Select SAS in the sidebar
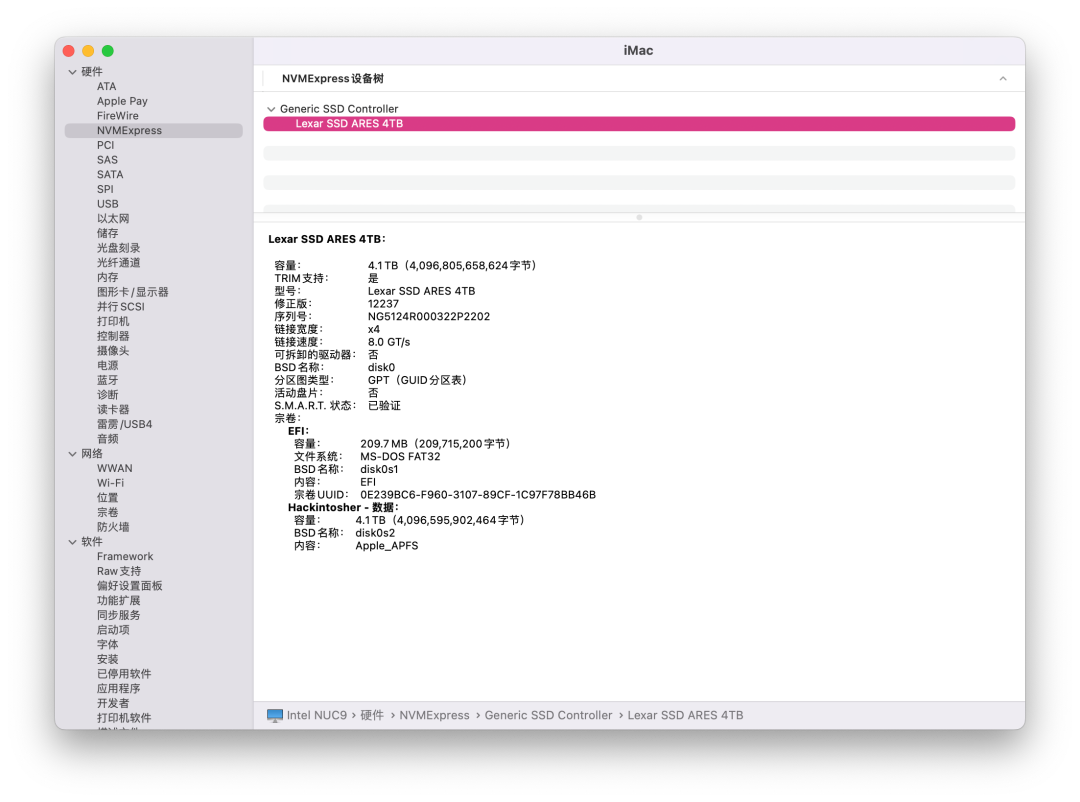 [107, 160]
